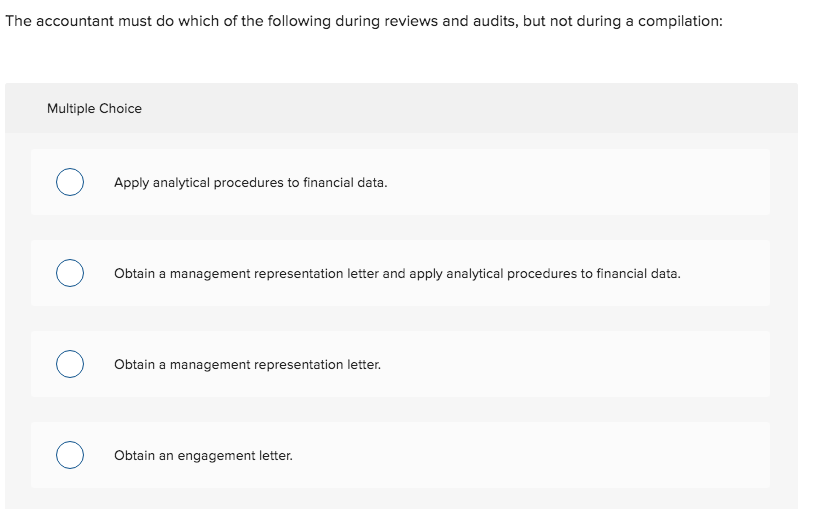The image size is (821, 509).
Task: Click blank area right of 'Obtain an engagement letter.'
Action: (529, 455)
